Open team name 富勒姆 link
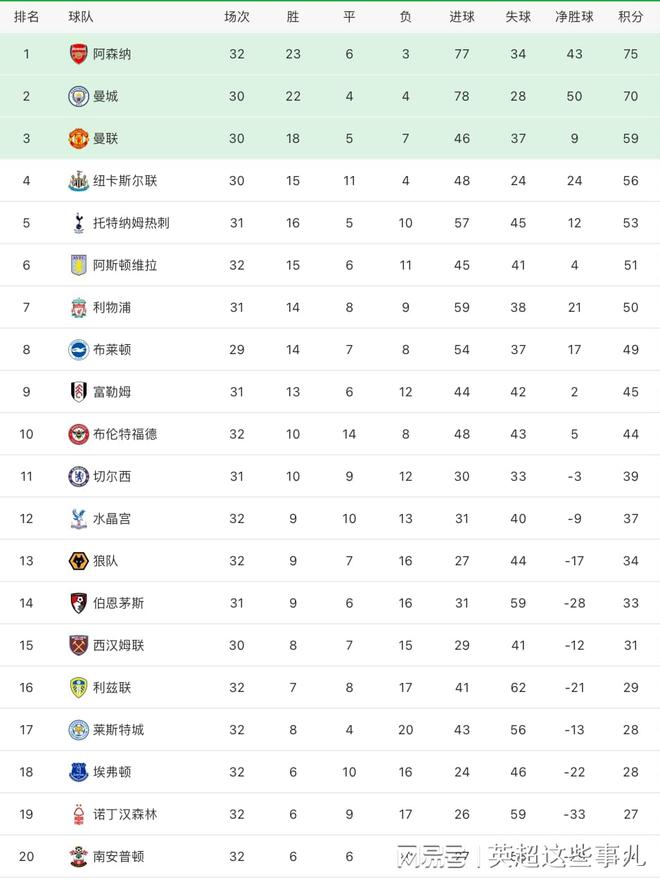Screen dimensions: 660x880 click(x=112, y=392)
